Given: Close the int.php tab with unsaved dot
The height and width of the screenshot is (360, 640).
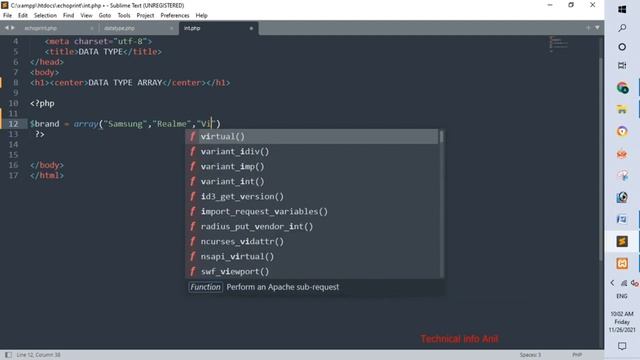Looking at the screenshot, I should click(x=251, y=28).
